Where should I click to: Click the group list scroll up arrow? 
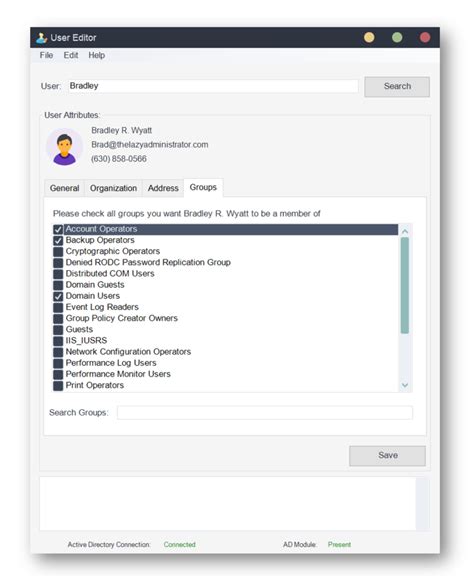coord(405,231)
